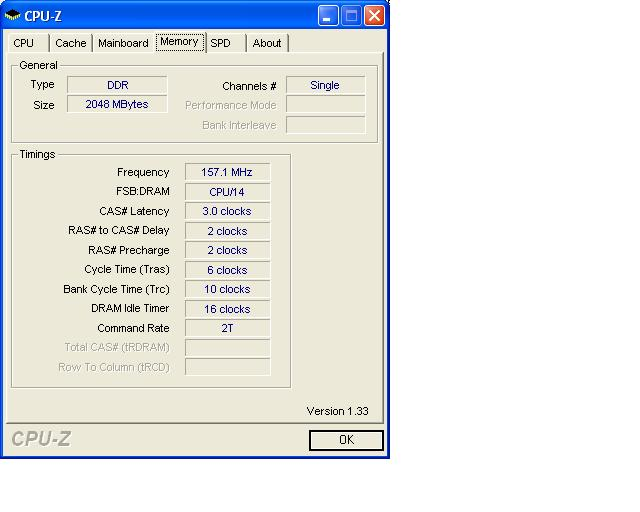
Task: Click the DRAM Idle Timer label
Action: coord(130,308)
